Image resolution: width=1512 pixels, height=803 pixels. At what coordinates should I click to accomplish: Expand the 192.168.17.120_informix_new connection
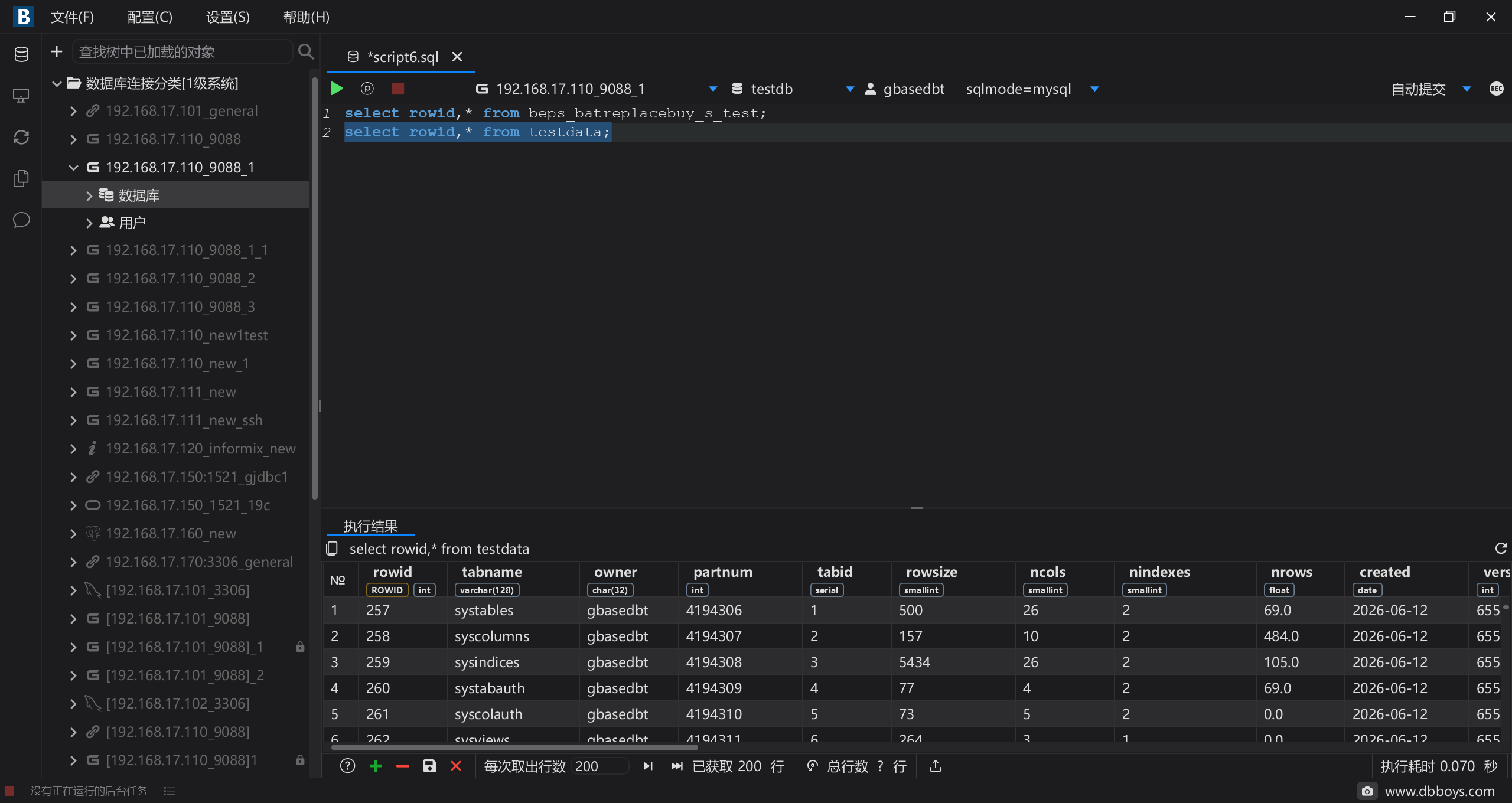click(x=73, y=449)
